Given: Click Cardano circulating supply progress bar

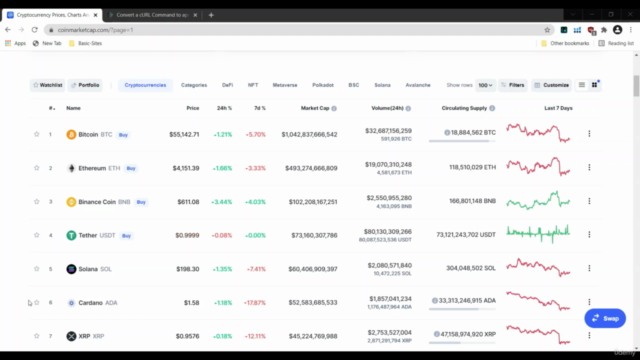Looking at the screenshot, I should point(462,309).
